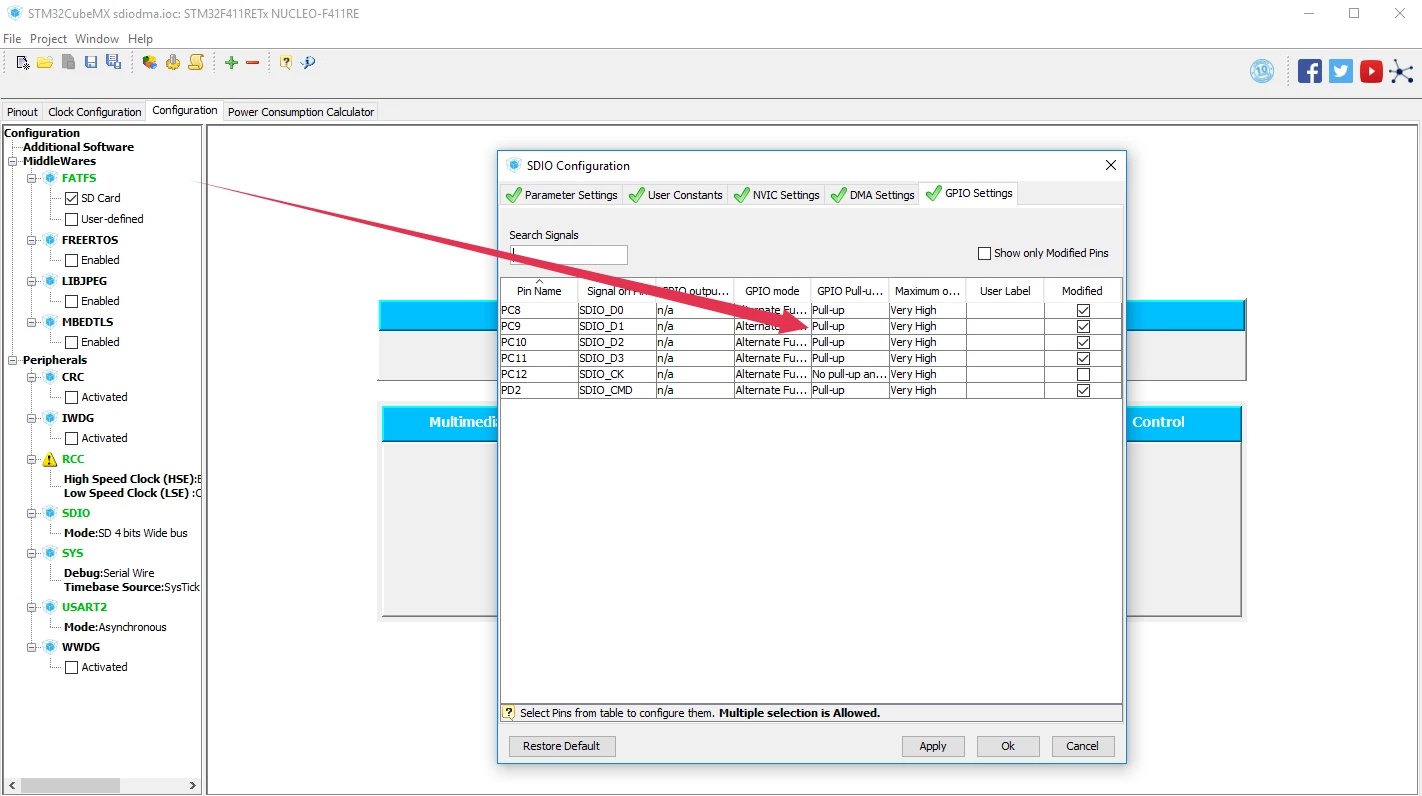Select the PC12 SDIO_CK table row
Image resolution: width=1422 pixels, height=796 pixels.
(811, 374)
